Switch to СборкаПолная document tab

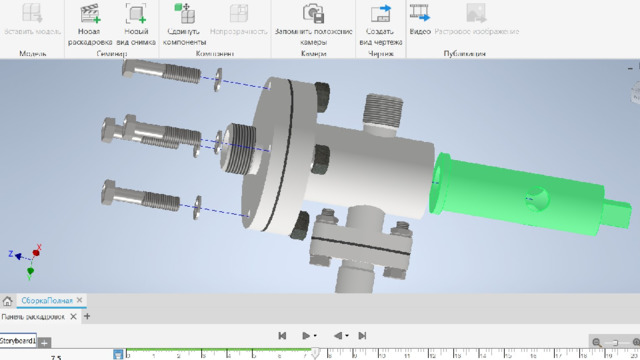pyautogui.click(x=47, y=300)
